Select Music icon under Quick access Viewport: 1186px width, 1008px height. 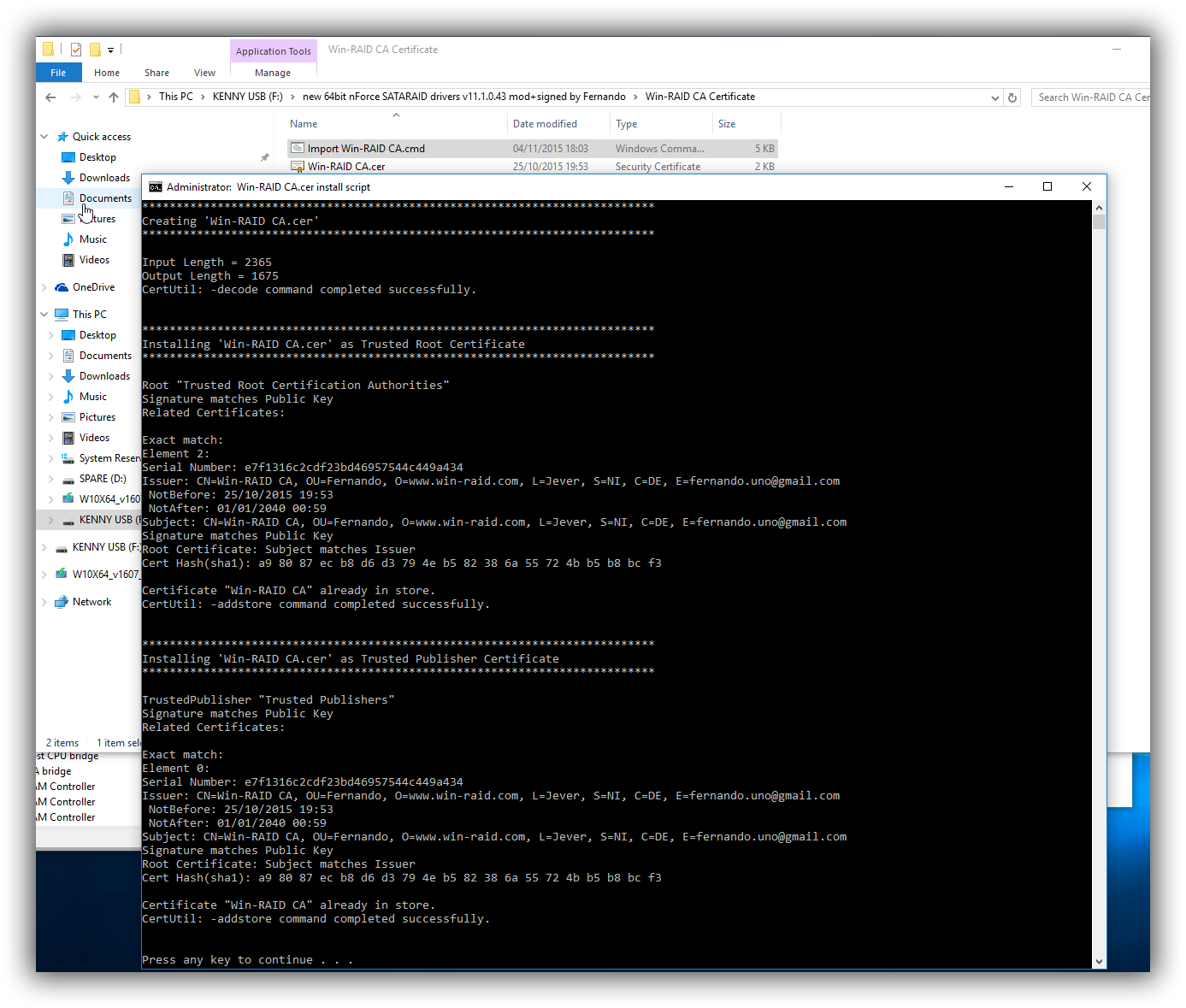[x=68, y=239]
